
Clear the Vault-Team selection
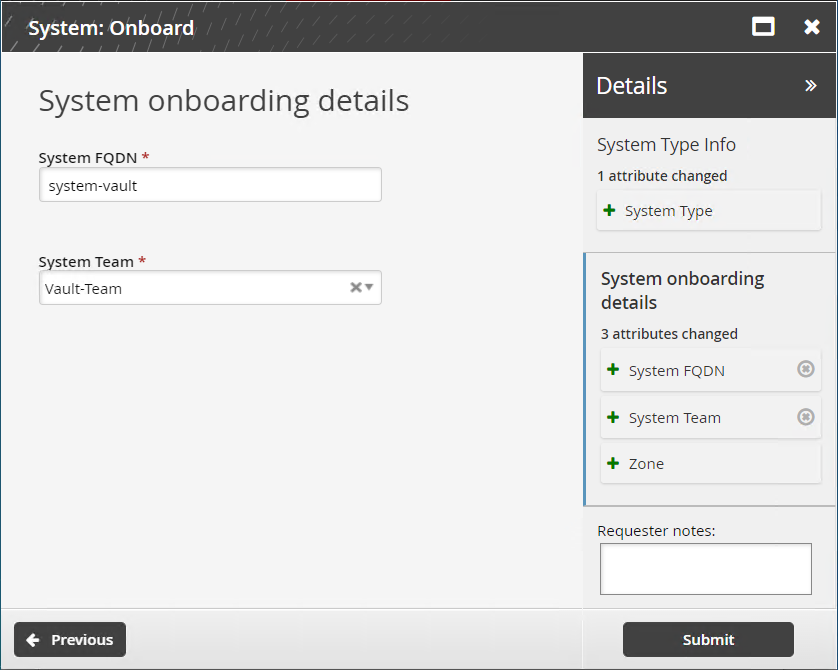tap(355, 288)
